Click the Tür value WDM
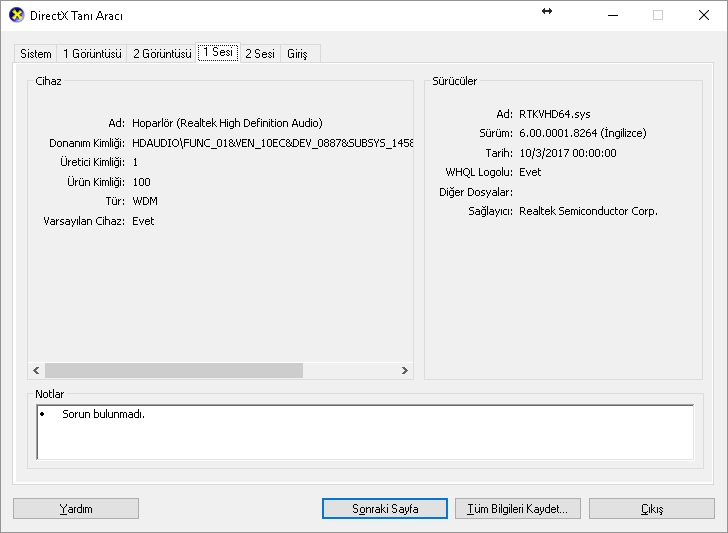 (x=145, y=202)
